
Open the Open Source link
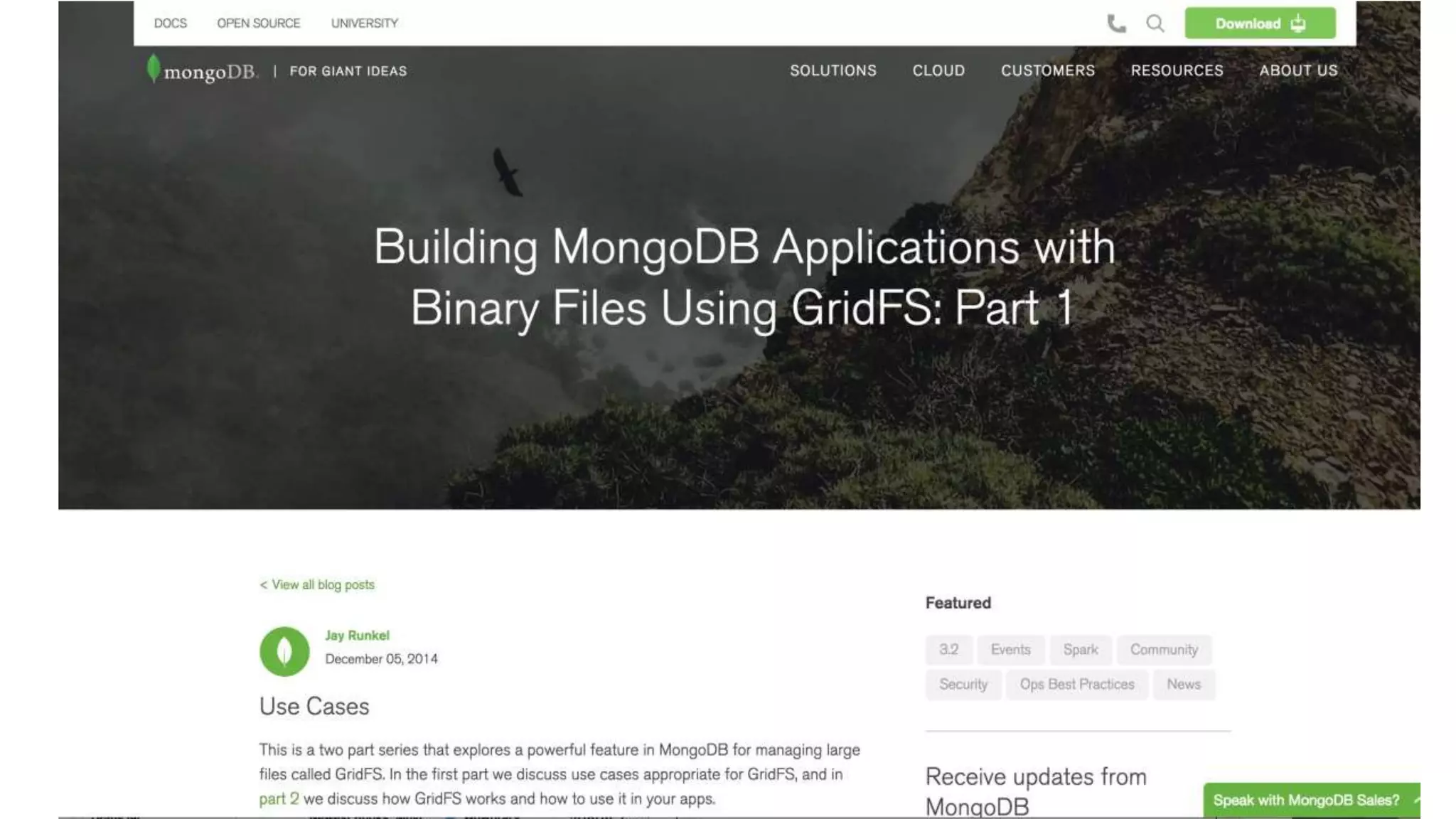258,23
